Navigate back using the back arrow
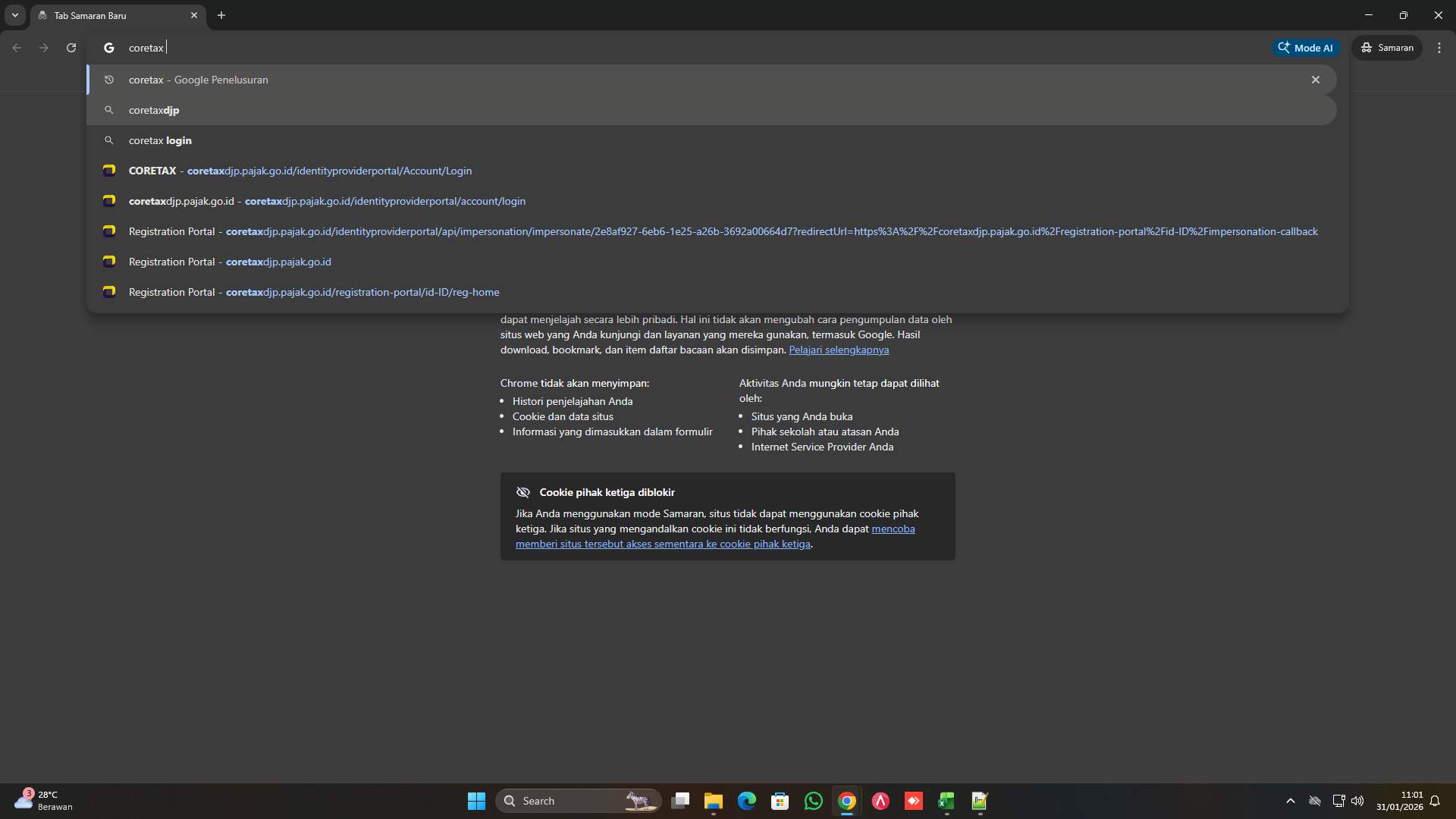The height and width of the screenshot is (819, 1456). point(17,47)
